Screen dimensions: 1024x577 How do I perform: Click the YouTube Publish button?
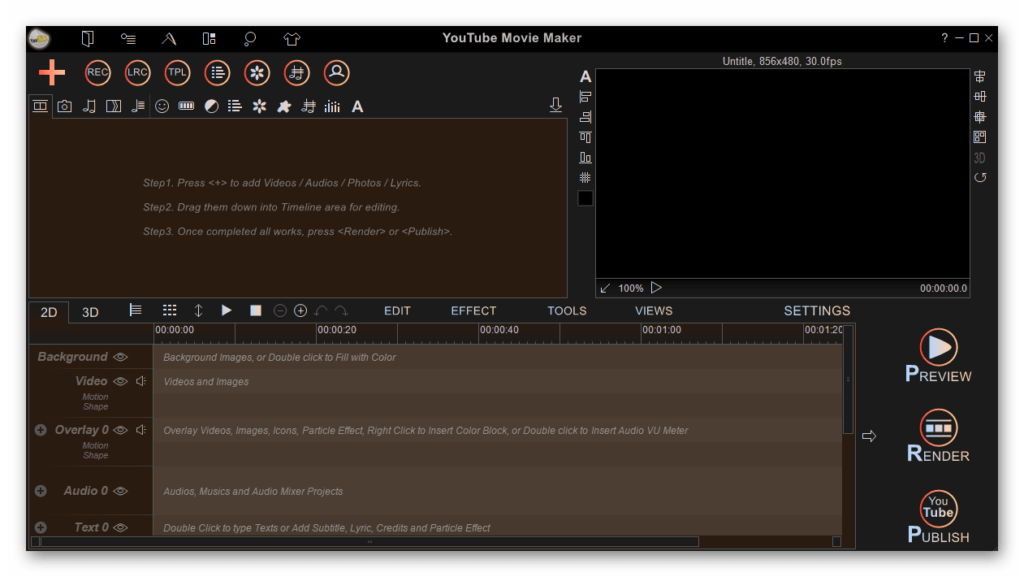point(938,516)
